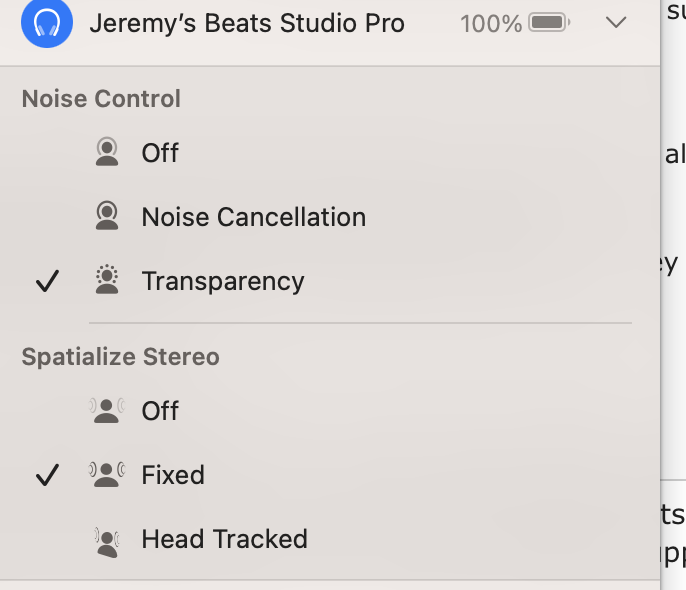Choose the Head Tracked menu item
The height and width of the screenshot is (590, 686).
[224, 540]
